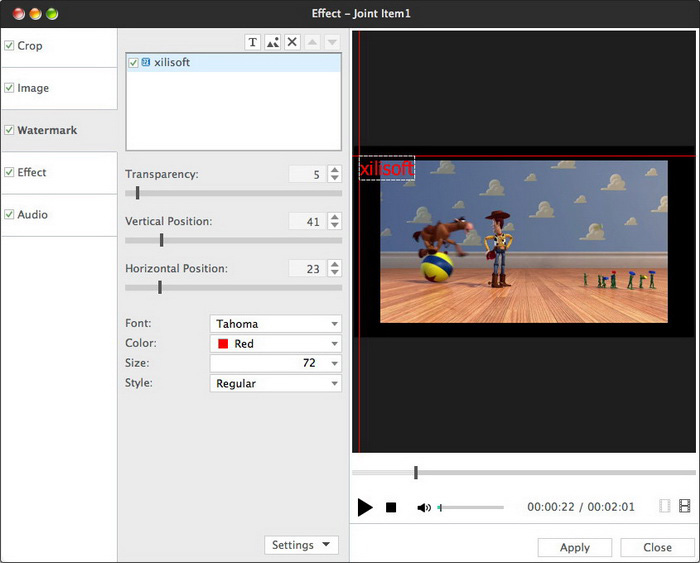Click the filmstrip icon beside the timecode
Image resolution: width=700 pixels, height=563 pixels.
pos(685,507)
